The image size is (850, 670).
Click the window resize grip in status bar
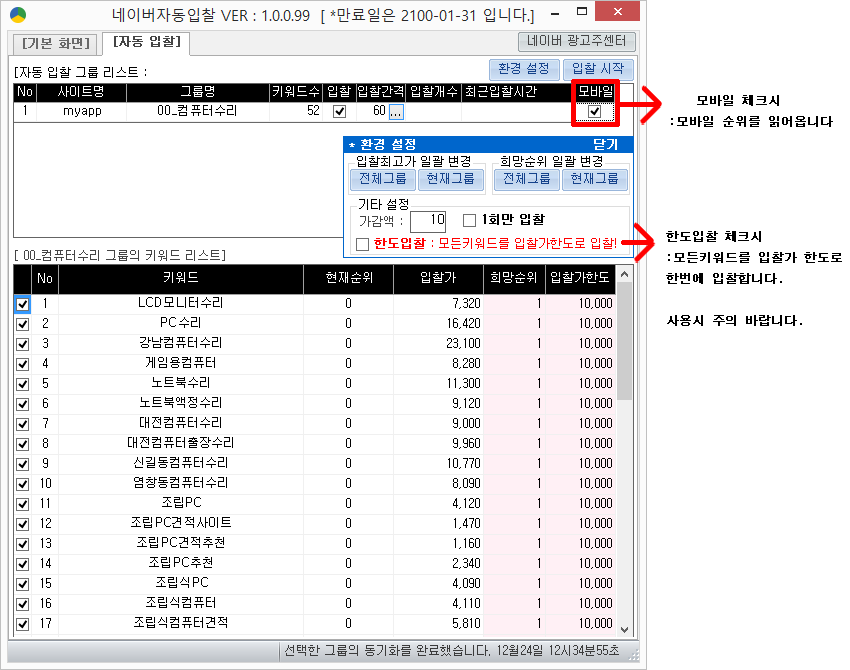(633, 656)
